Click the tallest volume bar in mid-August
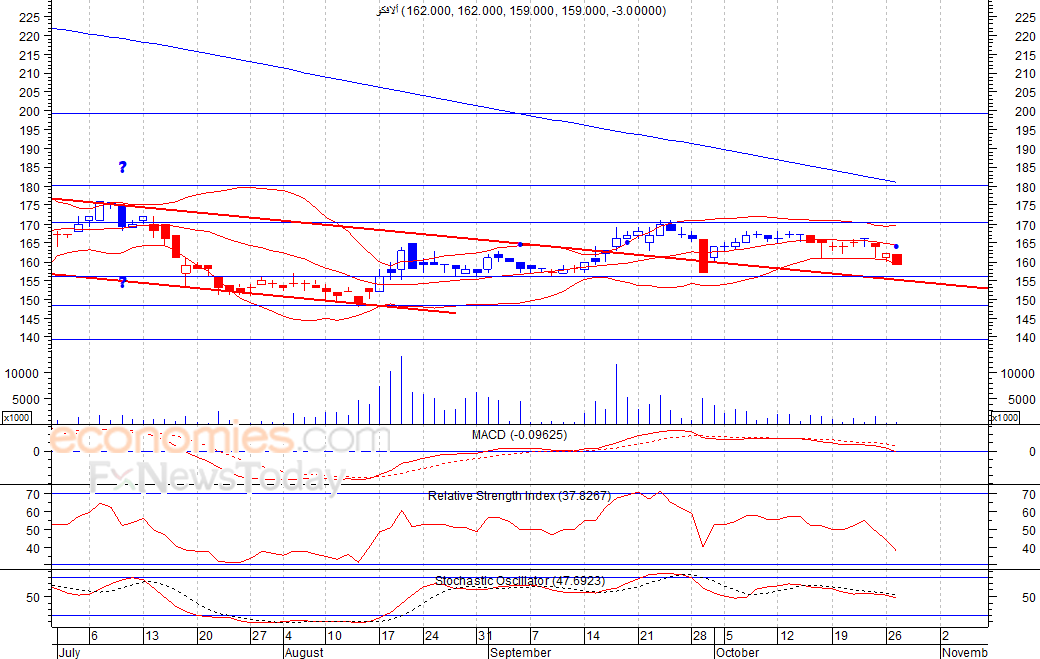 401,390
